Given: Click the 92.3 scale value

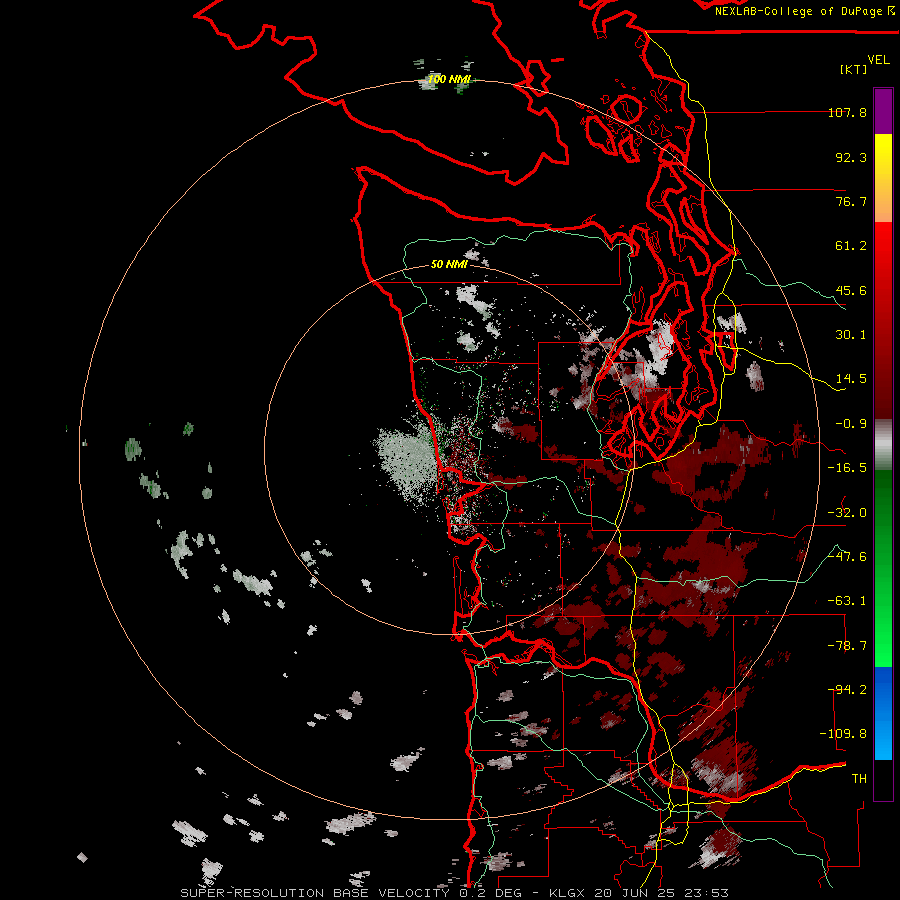Looking at the screenshot, I should click(x=851, y=157).
